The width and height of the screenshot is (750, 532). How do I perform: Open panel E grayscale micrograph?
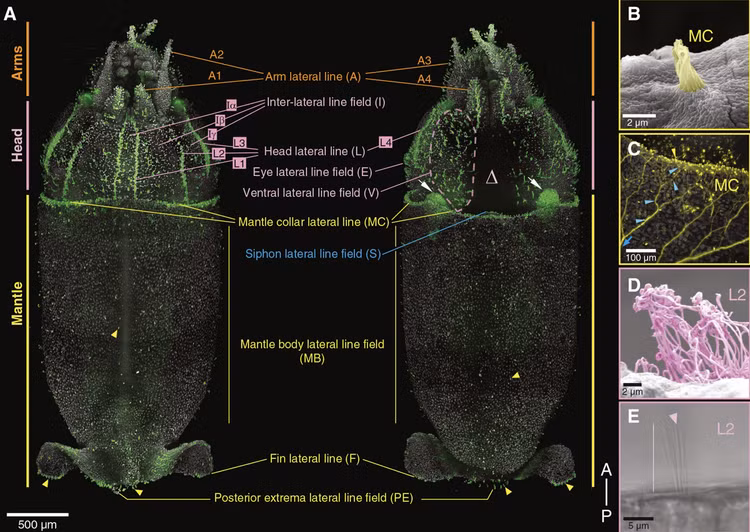point(684,467)
